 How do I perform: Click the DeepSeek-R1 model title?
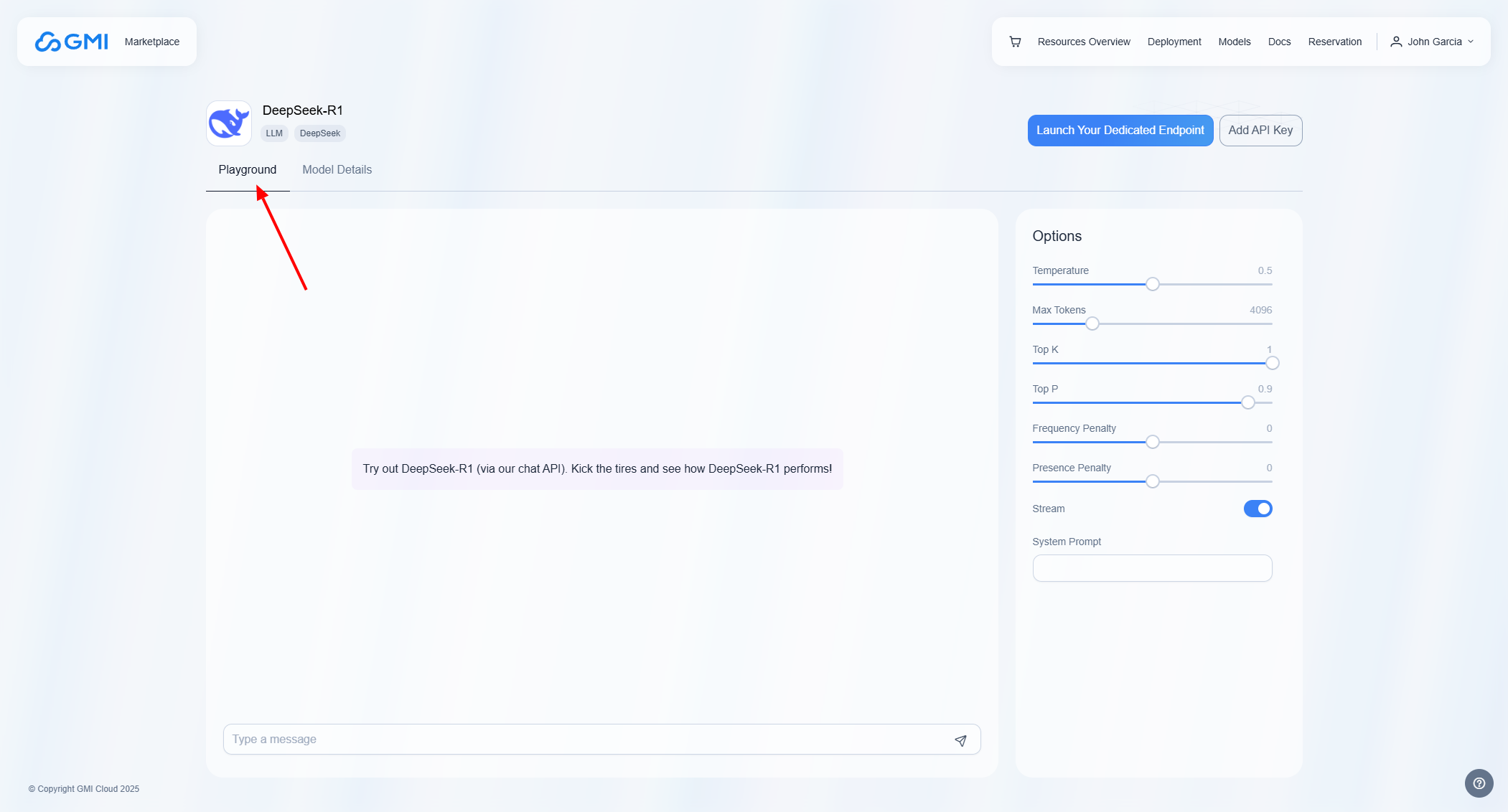(303, 110)
